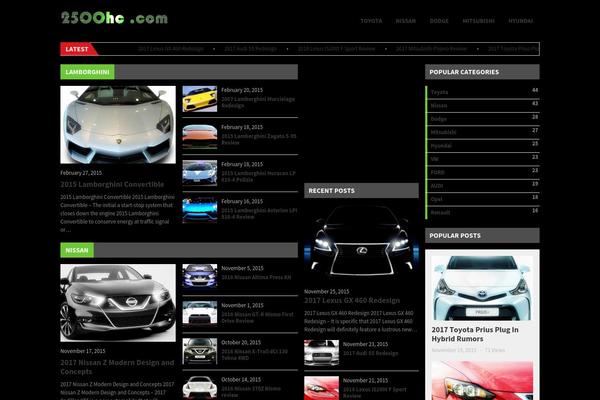Click the February 27, 2015 date text
The image size is (600, 400).
81,173
